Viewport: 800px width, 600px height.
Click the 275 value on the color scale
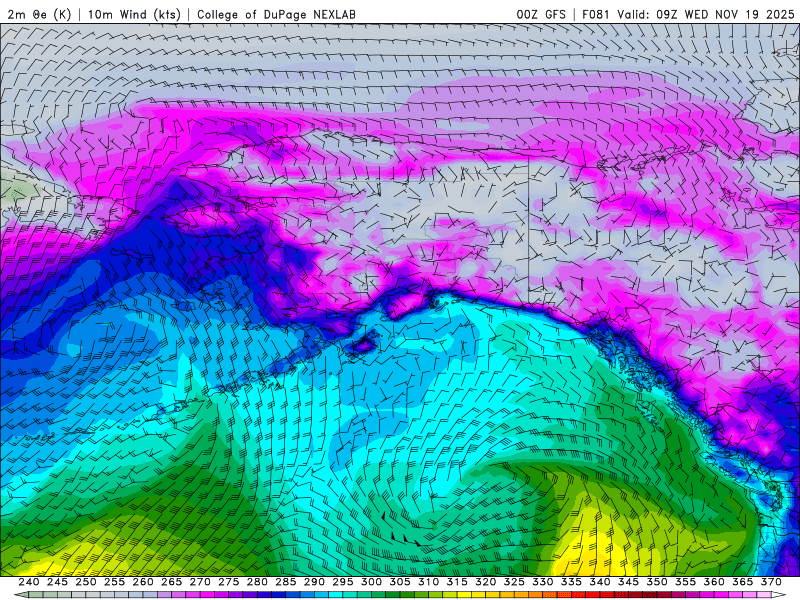(229, 582)
